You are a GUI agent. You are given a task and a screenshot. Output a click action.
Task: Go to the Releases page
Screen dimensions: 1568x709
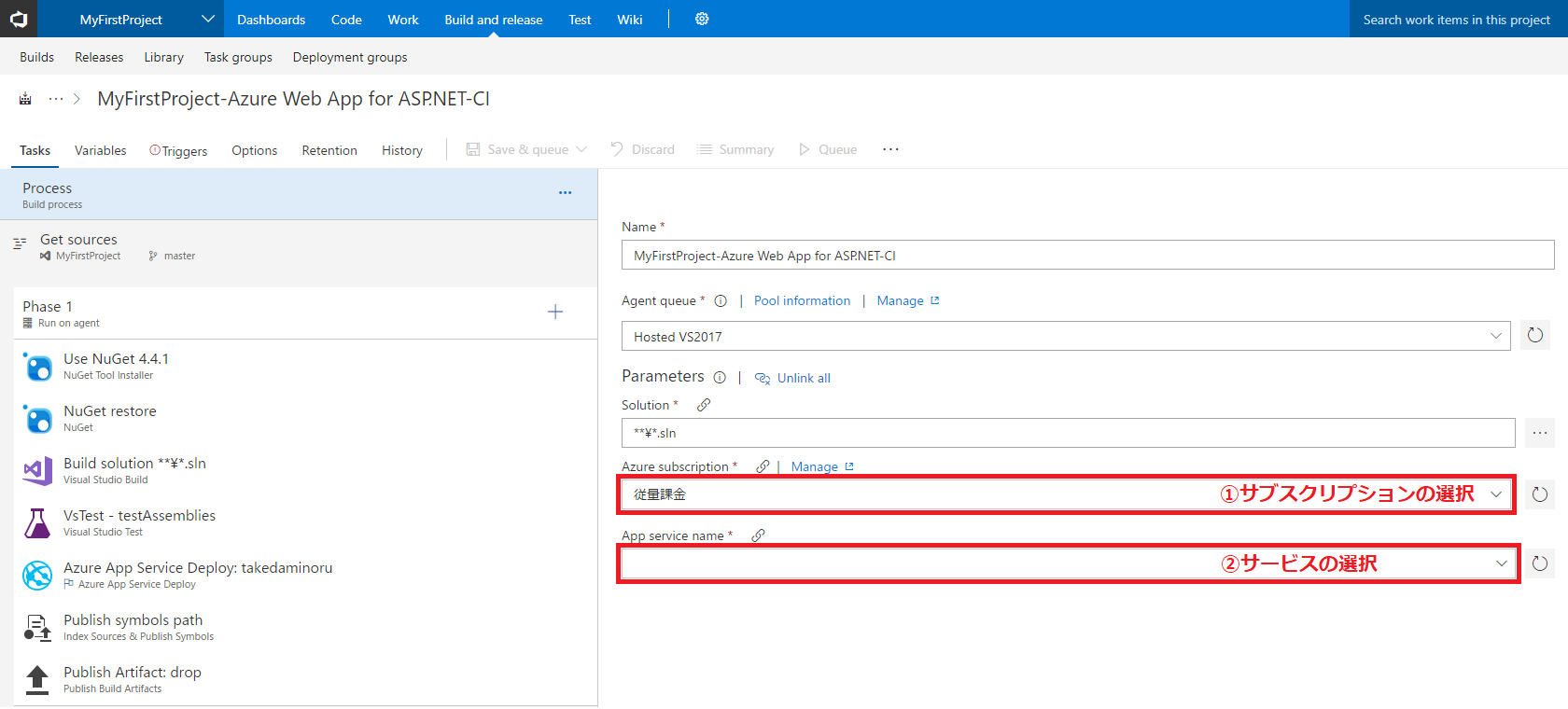click(x=99, y=57)
